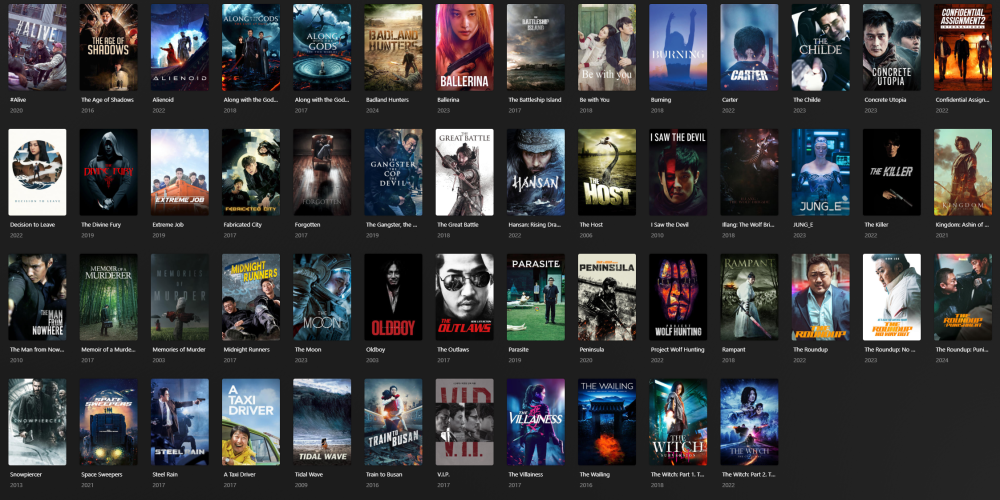Click "The Gangster, the ..." title text
Viewport: 1000px width, 500px height.
pyautogui.click(x=392, y=224)
